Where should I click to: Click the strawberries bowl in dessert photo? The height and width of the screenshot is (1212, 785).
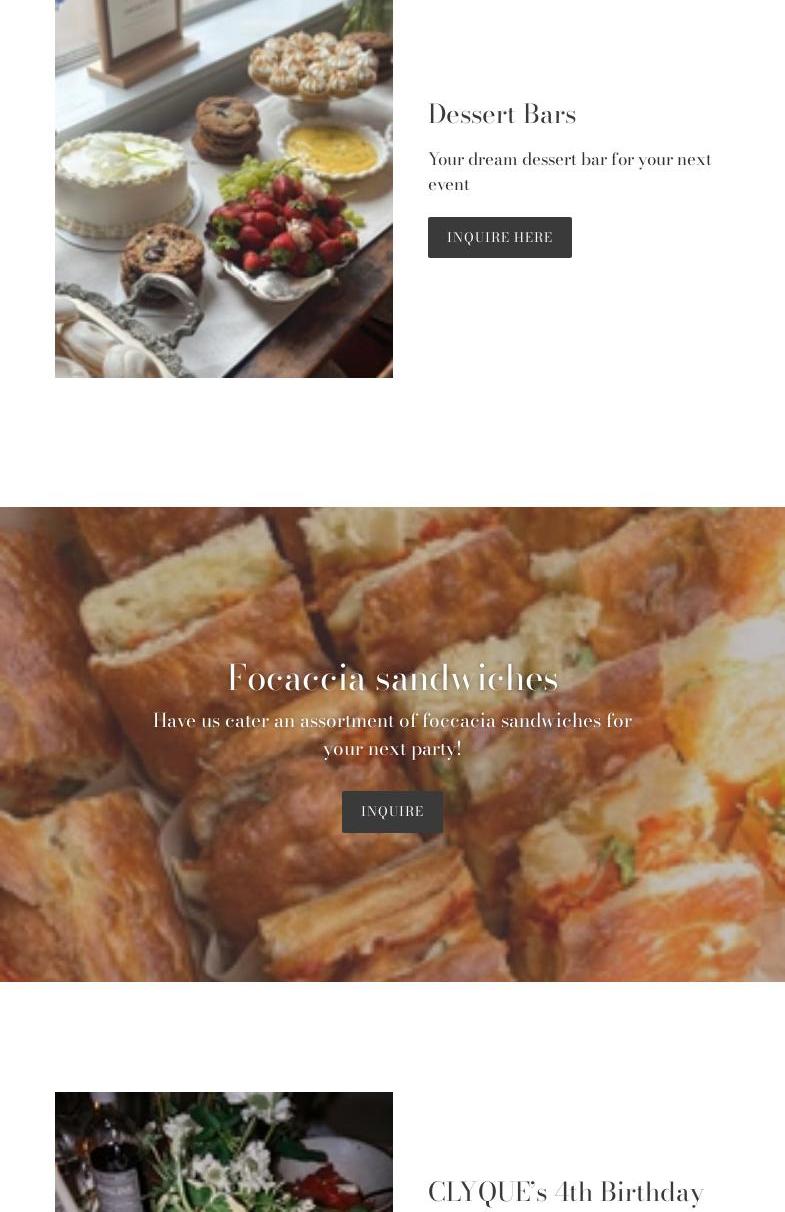tap(283, 232)
